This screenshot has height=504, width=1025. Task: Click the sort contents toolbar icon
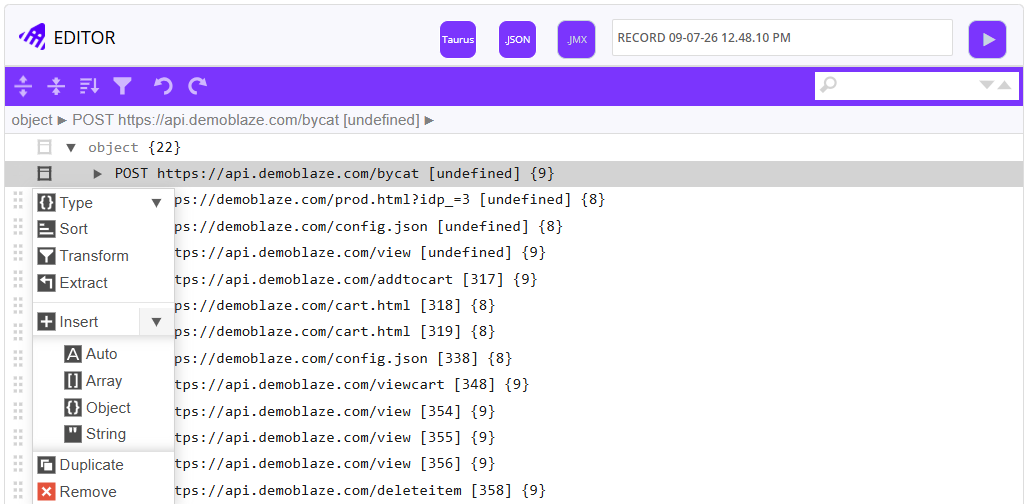click(x=89, y=86)
